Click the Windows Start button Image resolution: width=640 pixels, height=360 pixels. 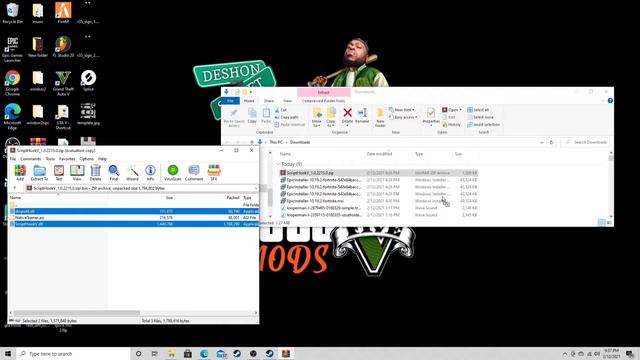coord(8,353)
